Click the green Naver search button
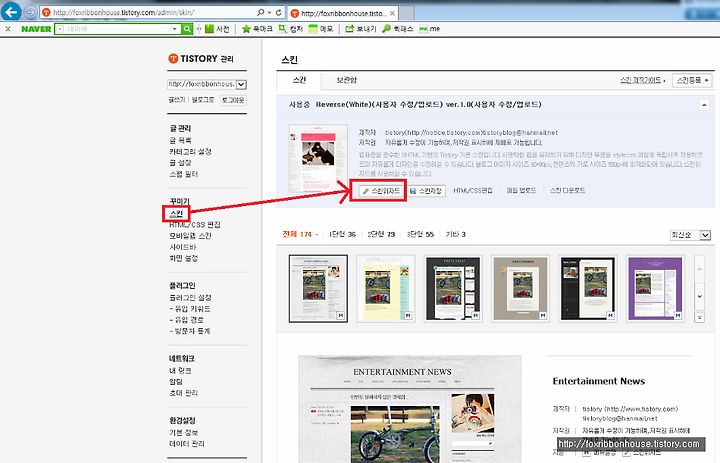The height and width of the screenshot is (463, 720). pyautogui.click(x=187, y=29)
